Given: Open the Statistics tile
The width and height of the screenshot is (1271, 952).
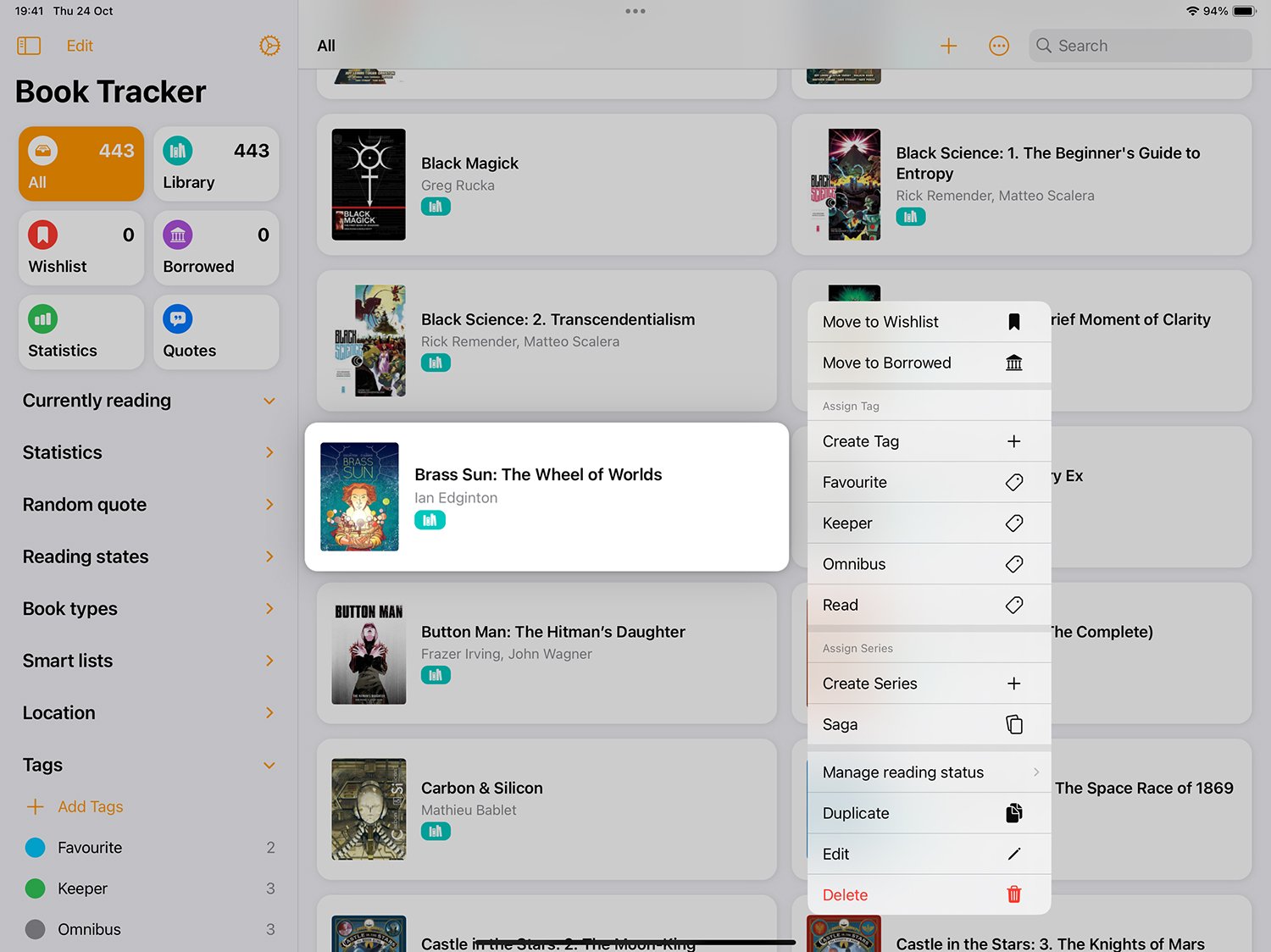Looking at the screenshot, I should coord(81,332).
